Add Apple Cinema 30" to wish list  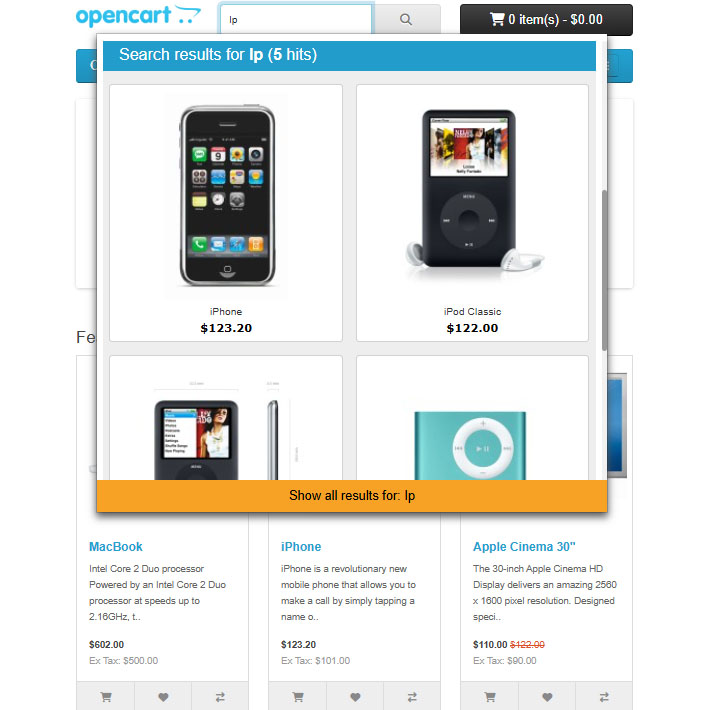(x=547, y=696)
